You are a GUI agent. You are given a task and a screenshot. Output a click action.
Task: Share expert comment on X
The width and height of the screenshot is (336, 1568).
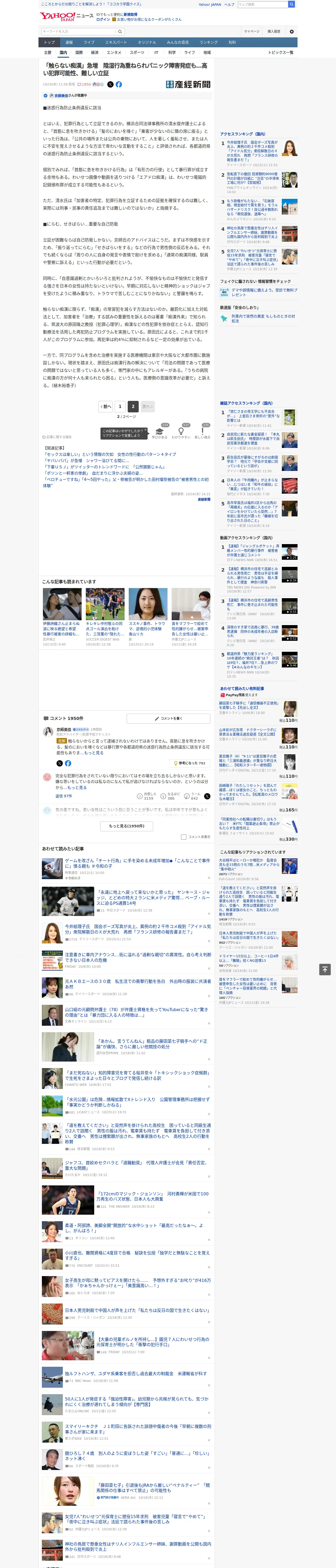coord(59,763)
